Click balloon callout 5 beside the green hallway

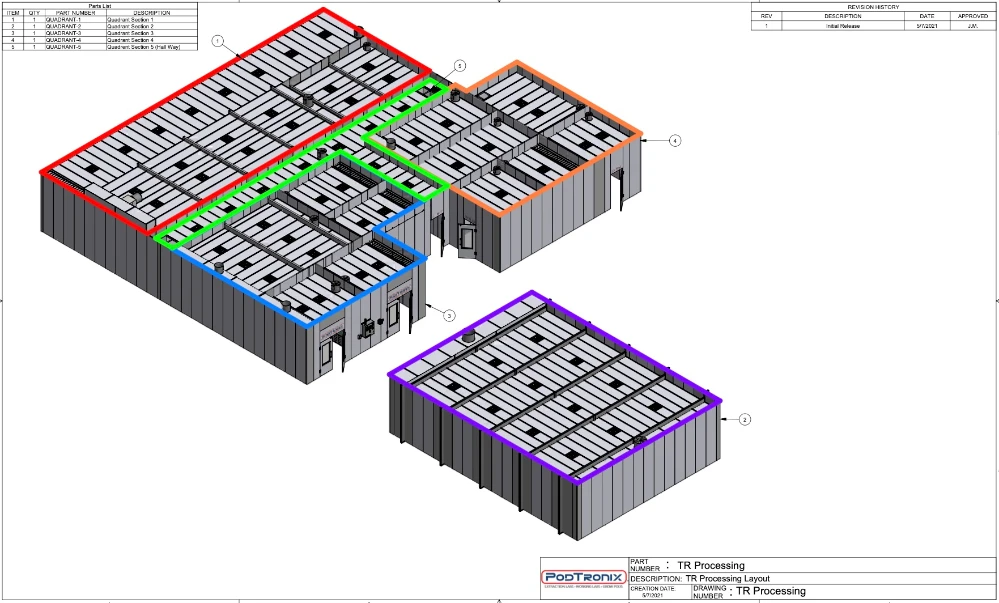click(460, 66)
